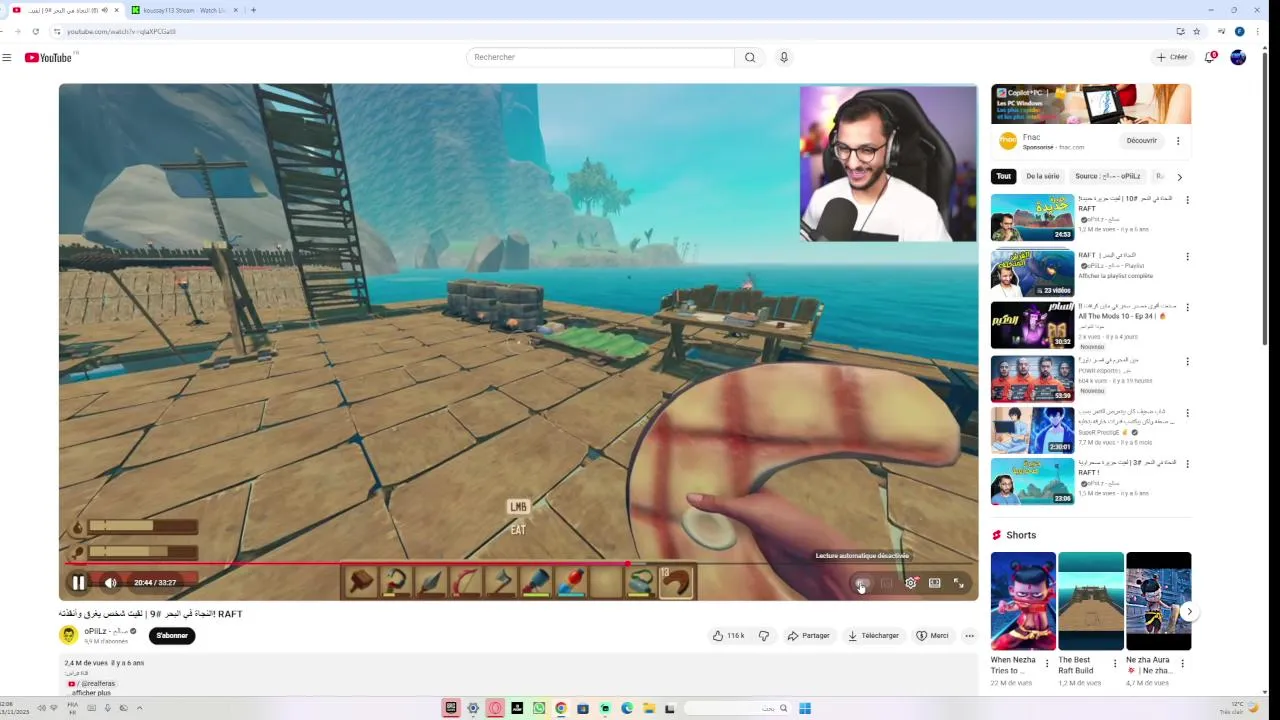1280x720 pixels.
Task: Open oPiiLz channel avatar
Action: (x=68, y=635)
